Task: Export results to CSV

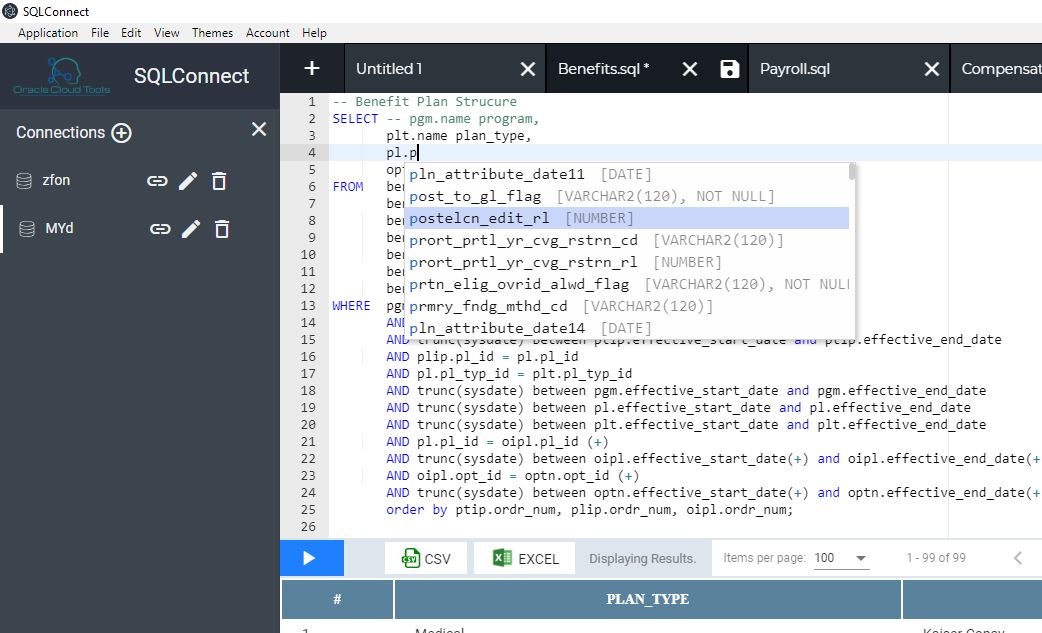Action: point(426,559)
